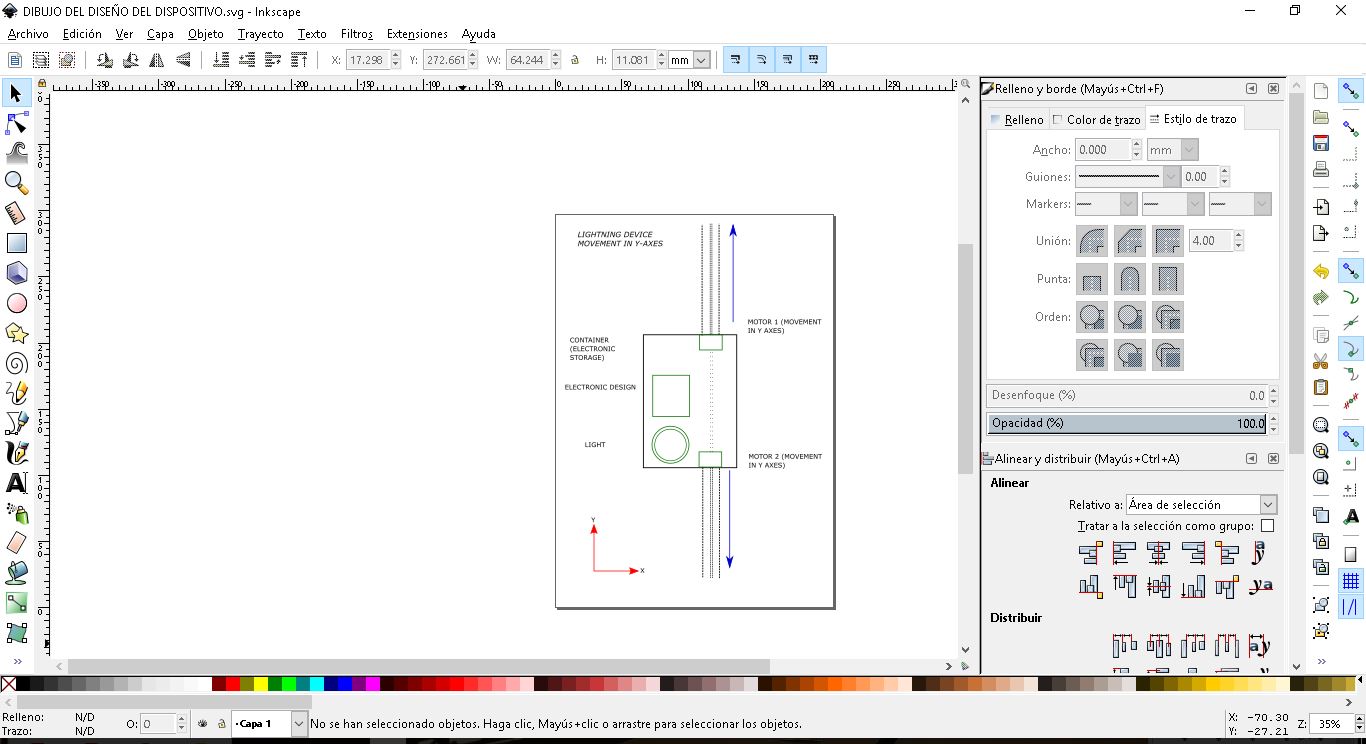Toggle the width-height lock icon

pyautogui.click(x=575, y=60)
